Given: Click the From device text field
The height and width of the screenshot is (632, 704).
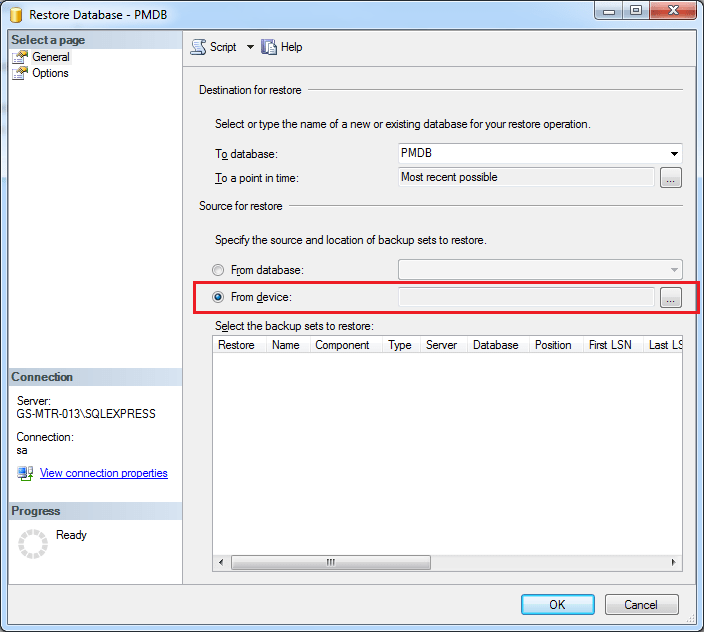Looking at the screenshot, I should [x=526, y=297].
